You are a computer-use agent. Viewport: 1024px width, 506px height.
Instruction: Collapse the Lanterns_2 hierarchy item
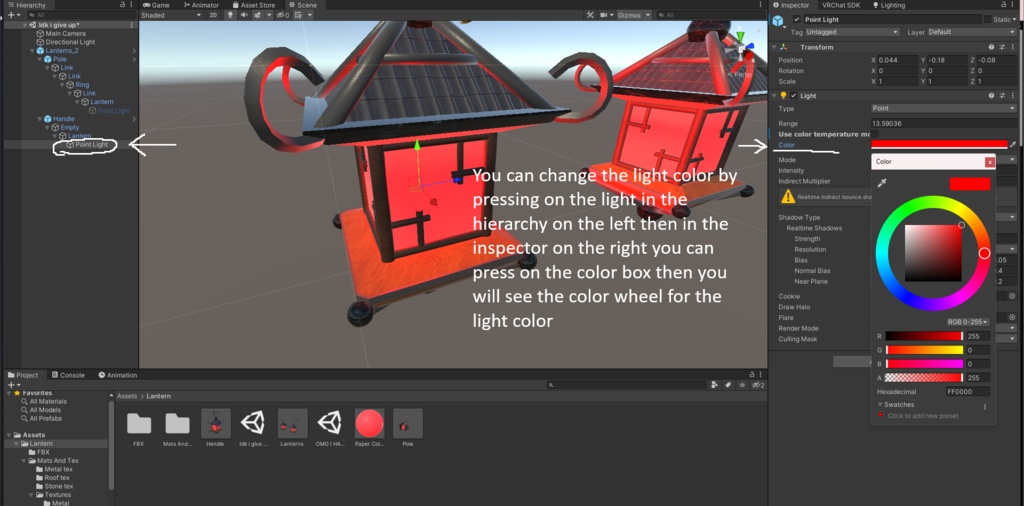coord(33,50)
